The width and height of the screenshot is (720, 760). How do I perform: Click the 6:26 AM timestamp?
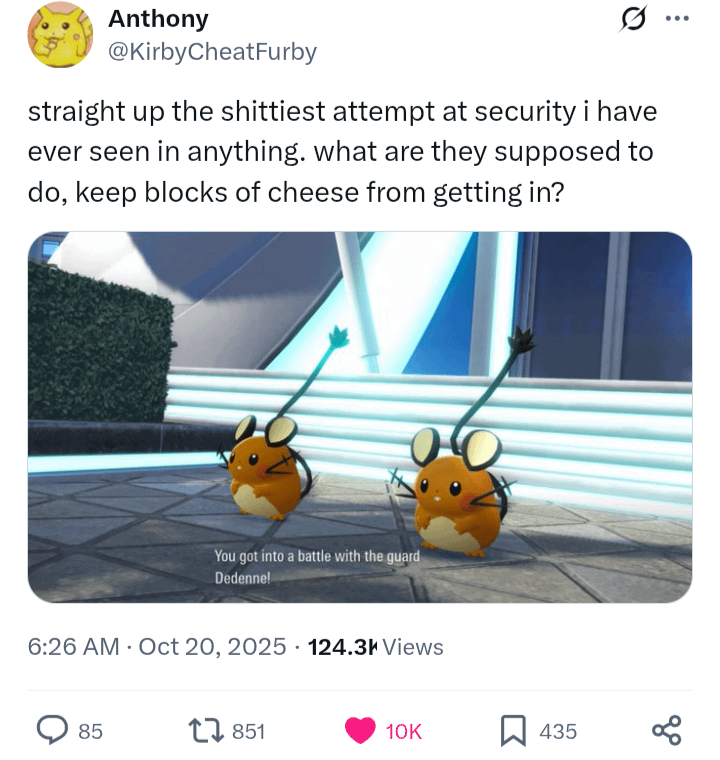73,647
